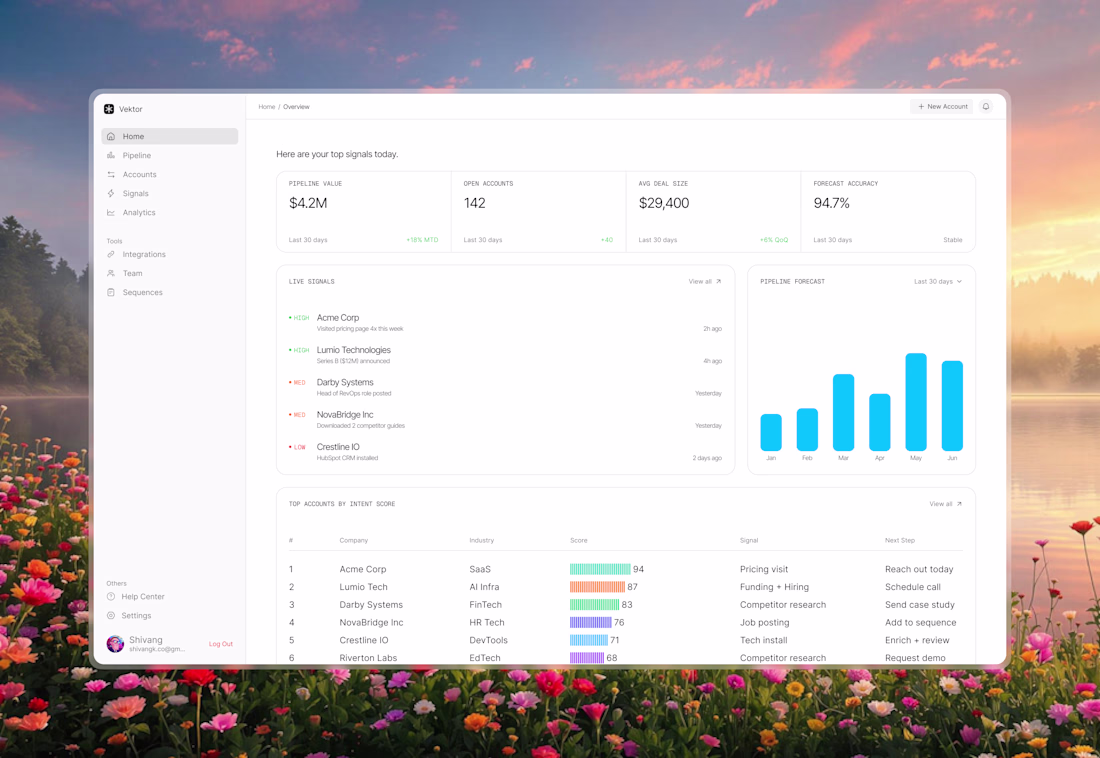This screenshot has height=758, width=1100.
Task: Open Darby Systems live signal
Action: (x=505, y=387)
